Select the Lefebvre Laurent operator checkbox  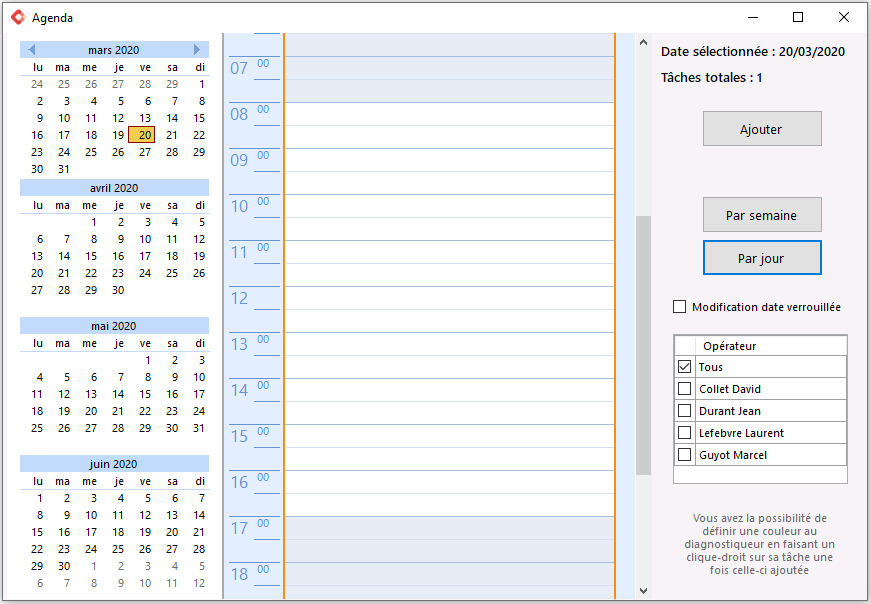coord(684,432)
